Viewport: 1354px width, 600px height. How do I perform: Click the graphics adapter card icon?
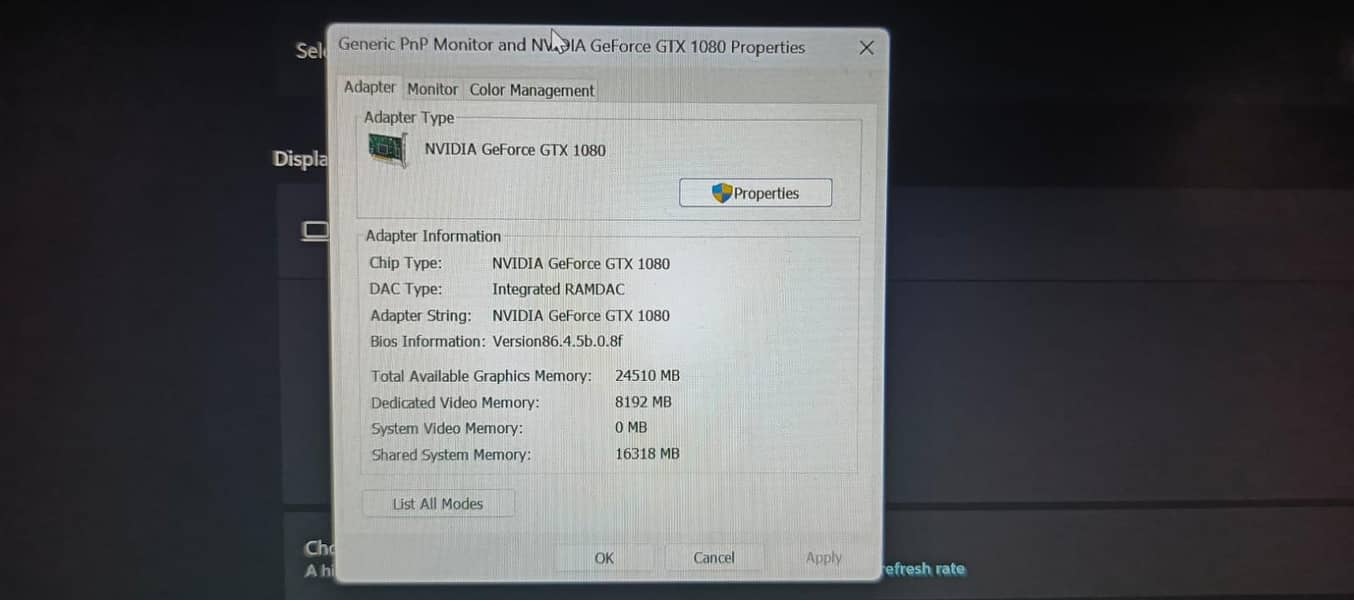click(x=387, y=150)
